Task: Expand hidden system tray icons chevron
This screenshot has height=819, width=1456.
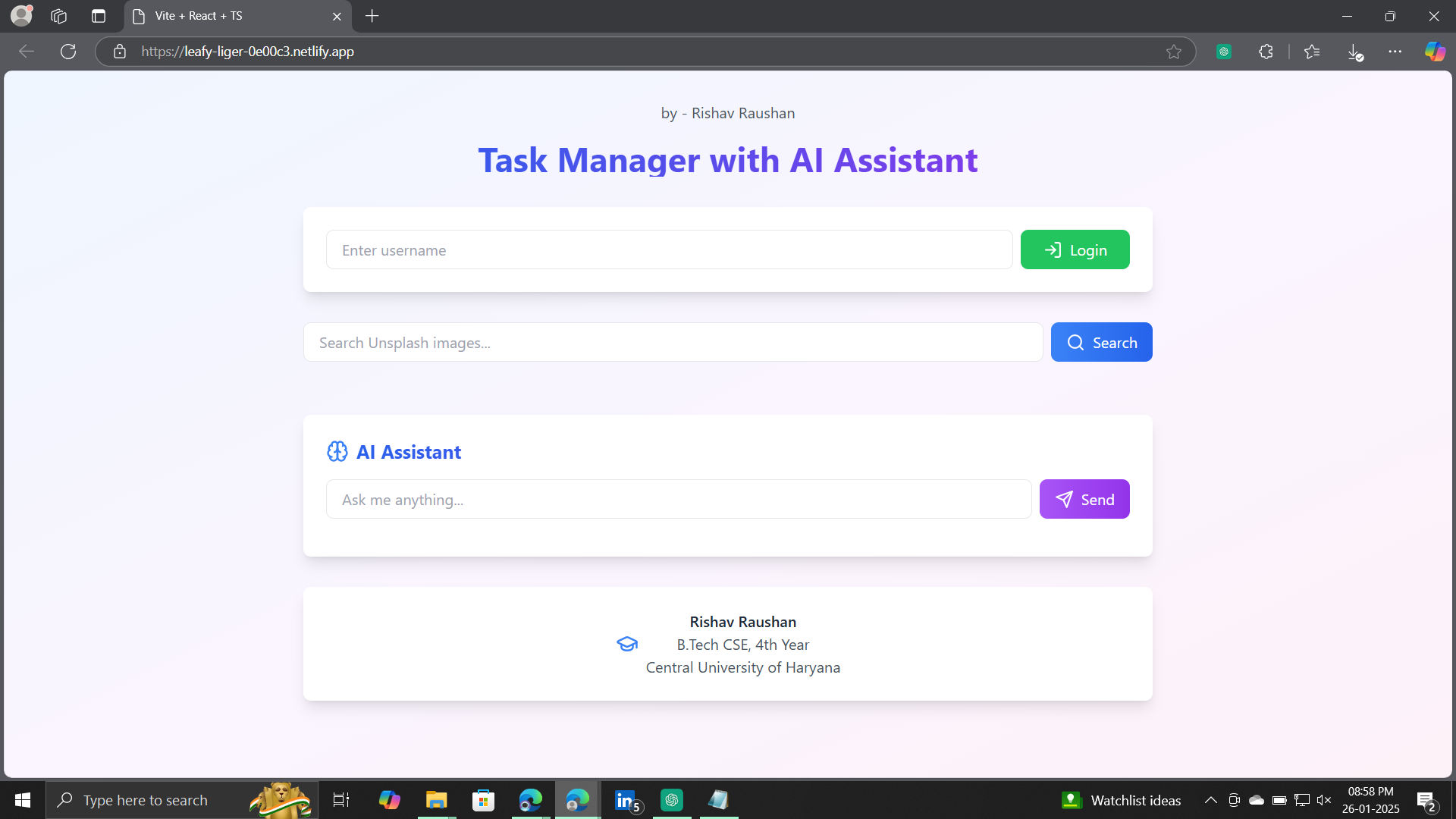Action: coord(1210,800)
